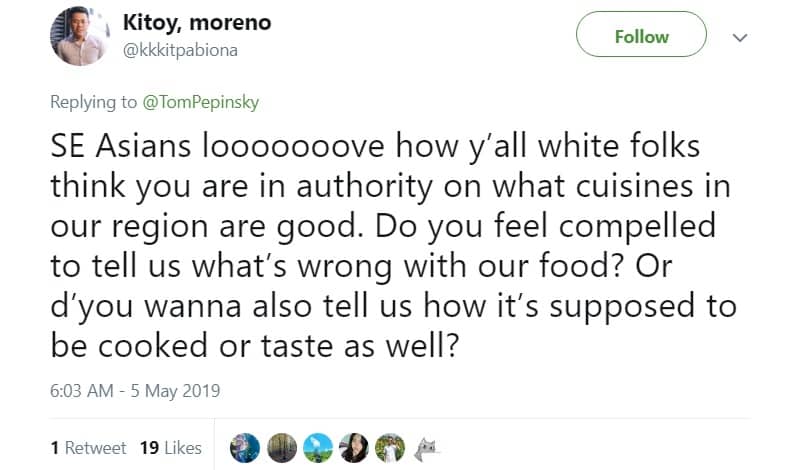The image size is (800, 470).
Task: Open the Kitoy, moreno display name
Action: pyautogui.click(x=197, y=23)
